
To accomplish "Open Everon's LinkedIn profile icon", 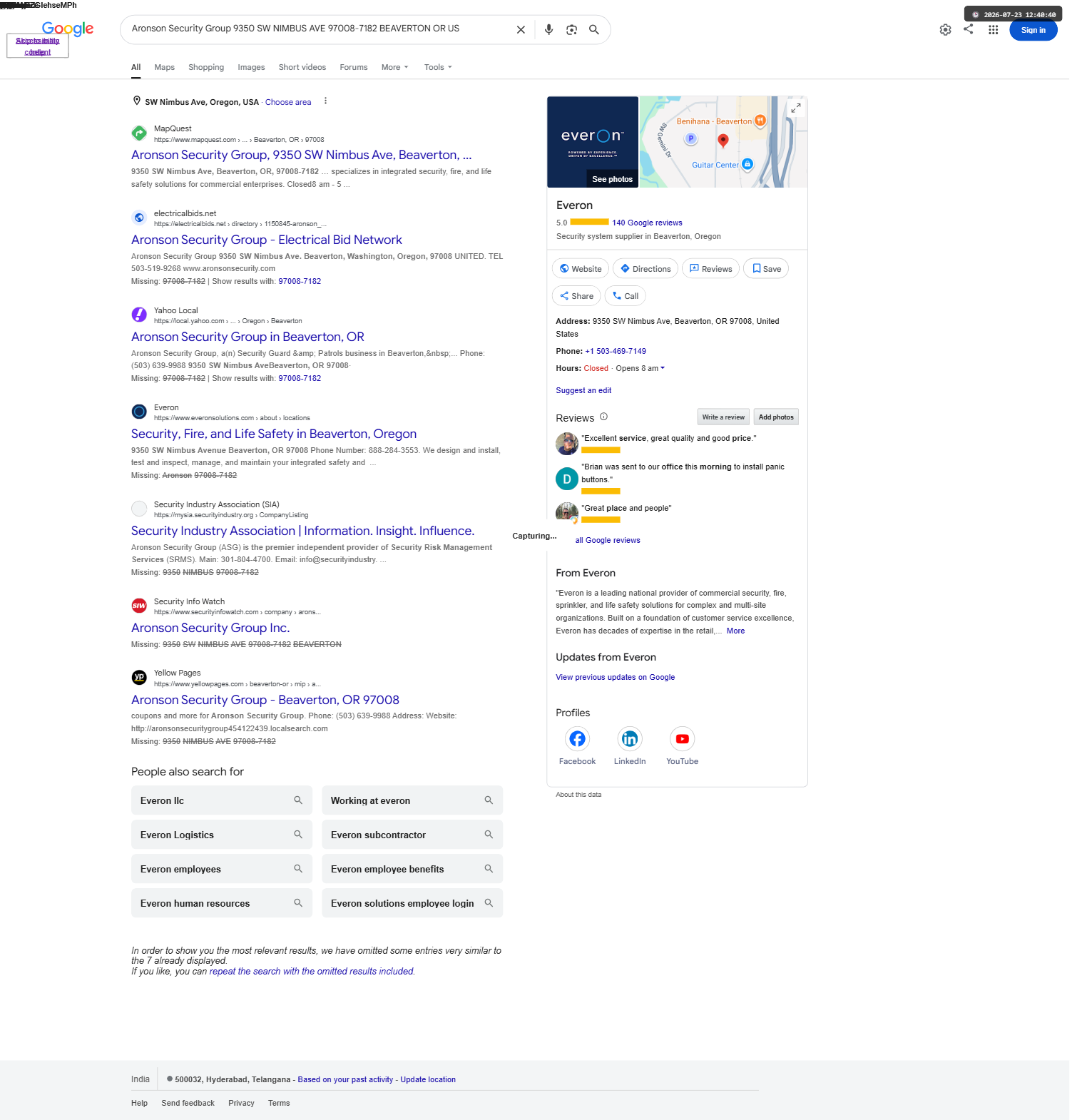I will click(x=630, y=739).
